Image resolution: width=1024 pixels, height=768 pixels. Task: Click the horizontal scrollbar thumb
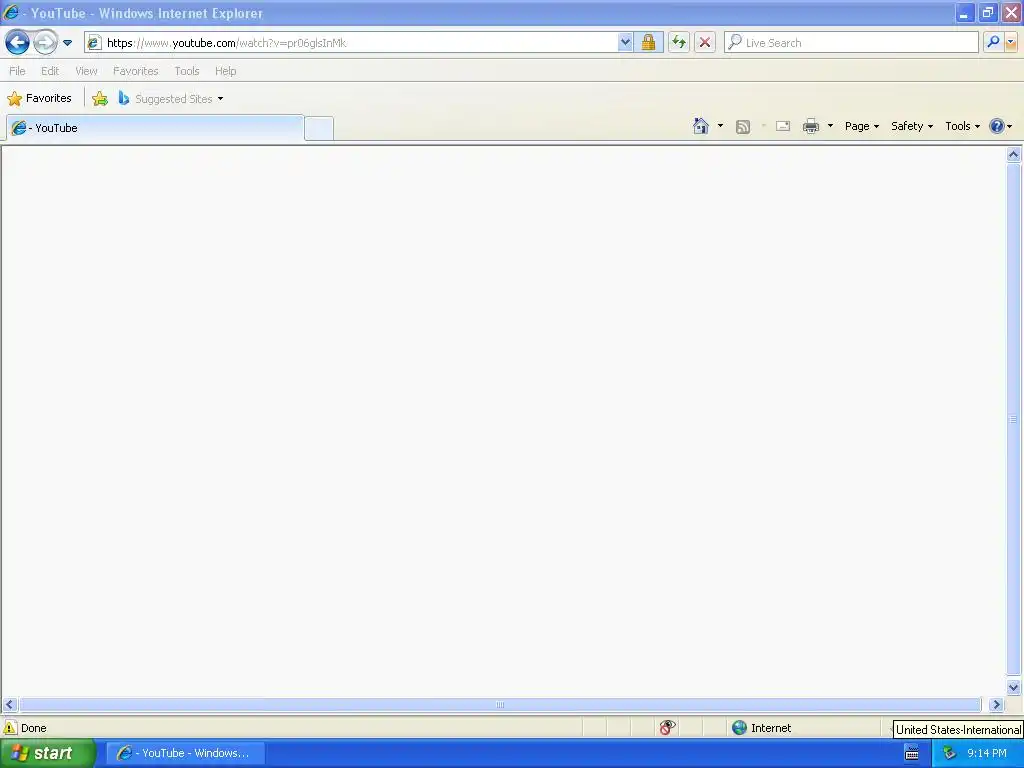point(500,705)
